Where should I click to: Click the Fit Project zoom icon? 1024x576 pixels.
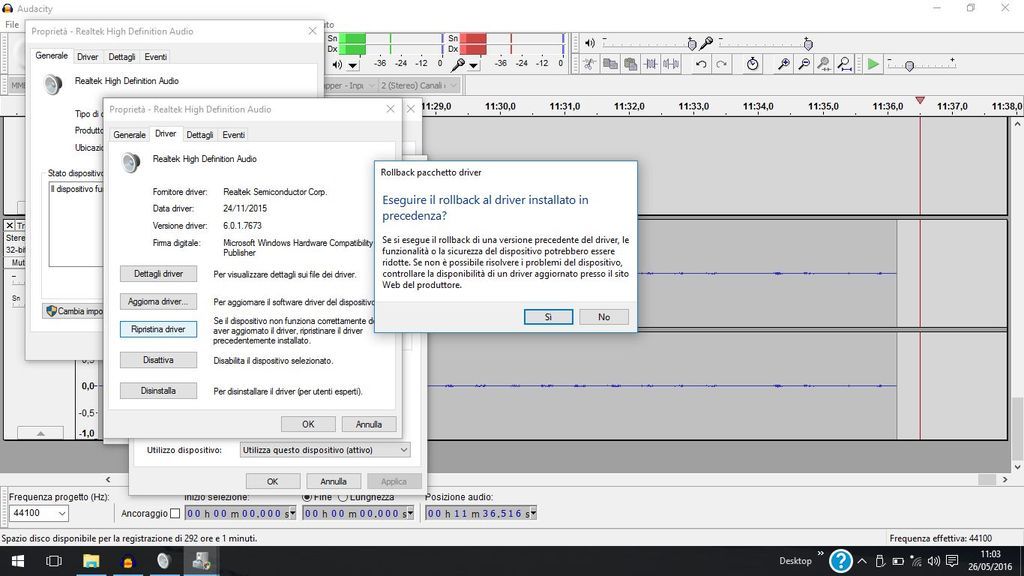click(x=844, y=64)
